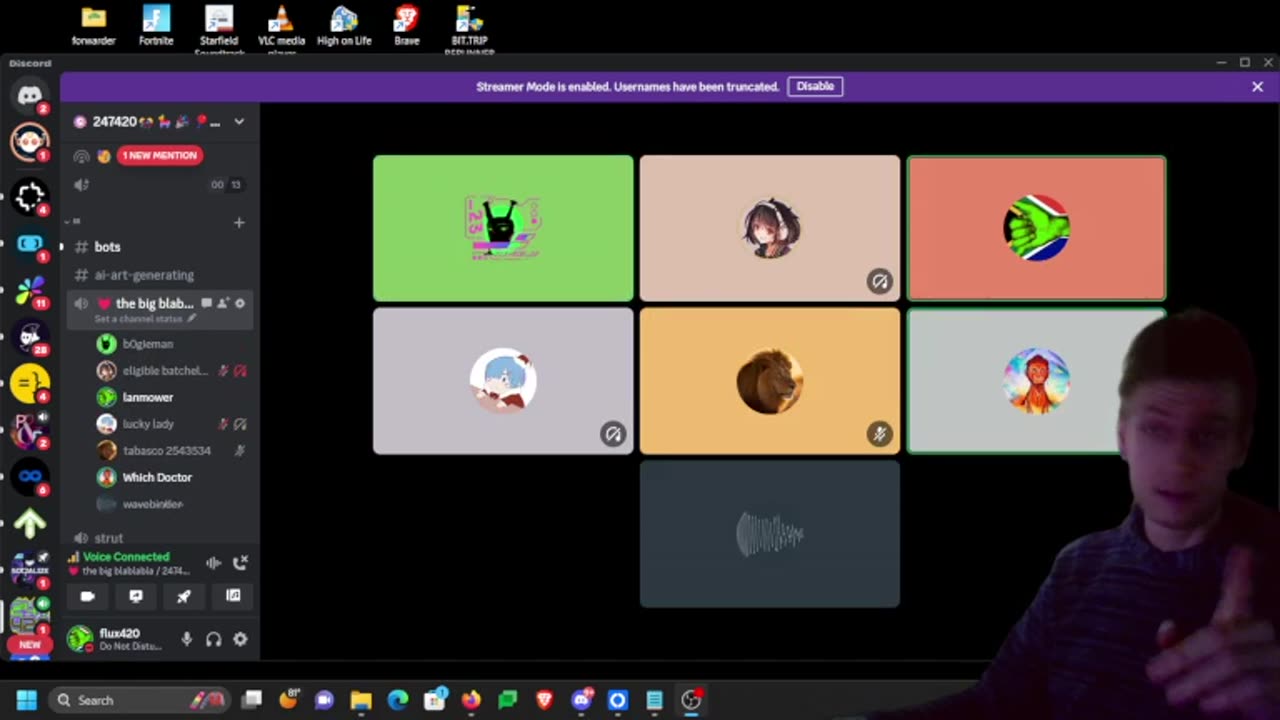The image size is (1280, 720).
Task: Click the NEW unread indicator at bottom
Action: coord(30,645)
